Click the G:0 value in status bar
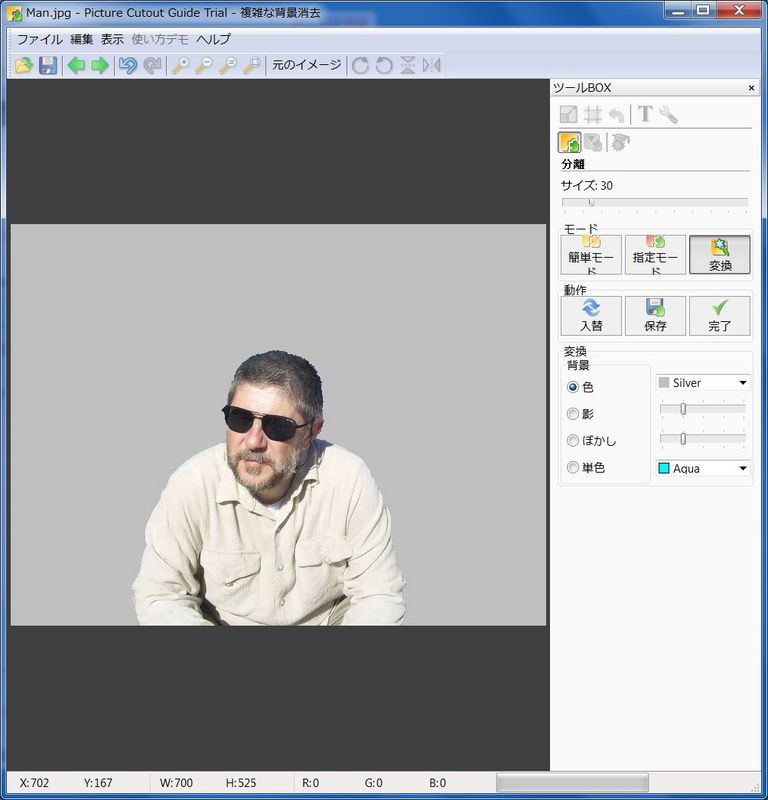Screen dimensions: 768x800 [x=374, y=783]
